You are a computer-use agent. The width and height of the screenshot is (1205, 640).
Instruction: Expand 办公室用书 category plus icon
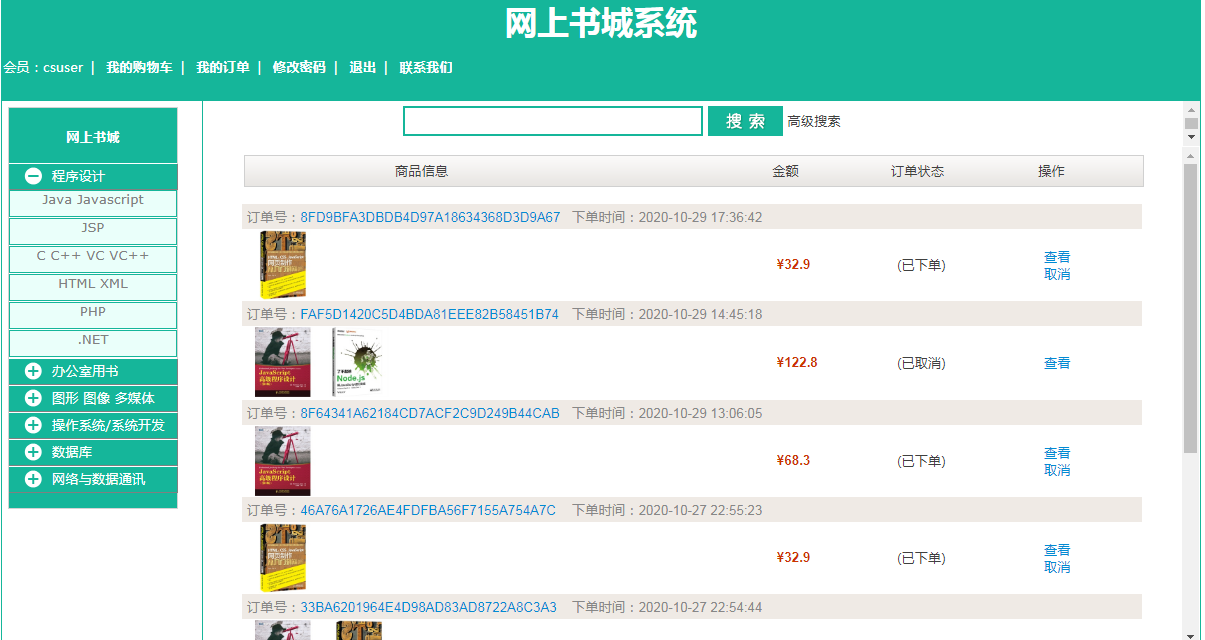click(x=33, y=371)
